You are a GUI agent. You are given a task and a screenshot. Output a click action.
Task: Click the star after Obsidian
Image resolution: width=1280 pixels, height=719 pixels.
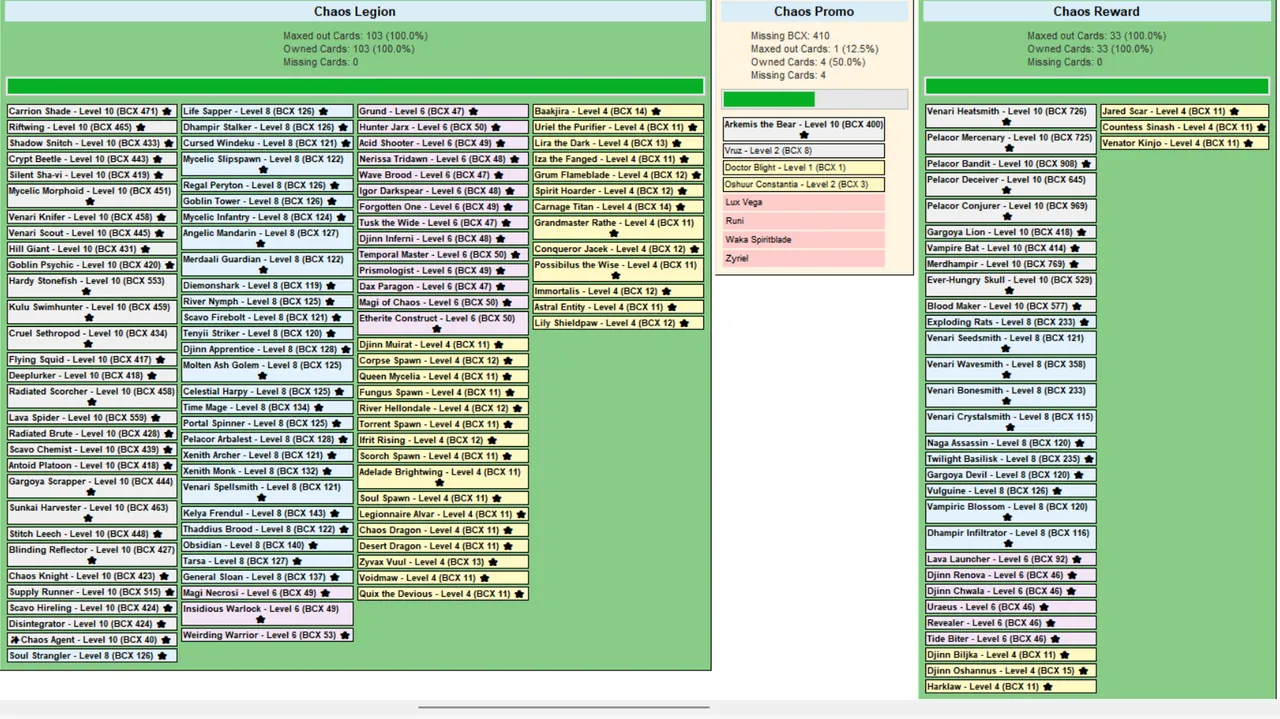click(313, 546)
